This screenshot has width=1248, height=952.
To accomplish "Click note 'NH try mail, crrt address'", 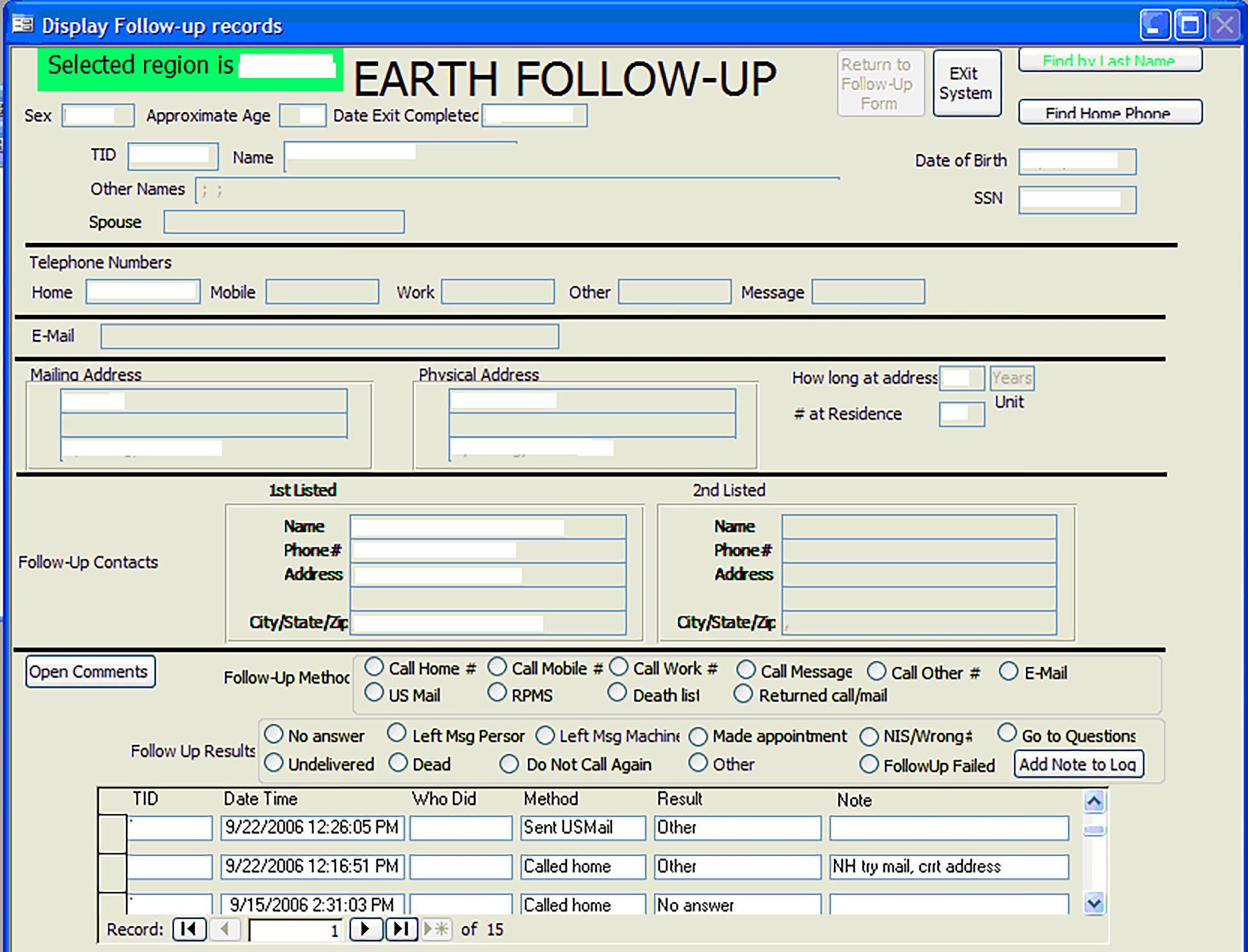I will click(949, 867).
